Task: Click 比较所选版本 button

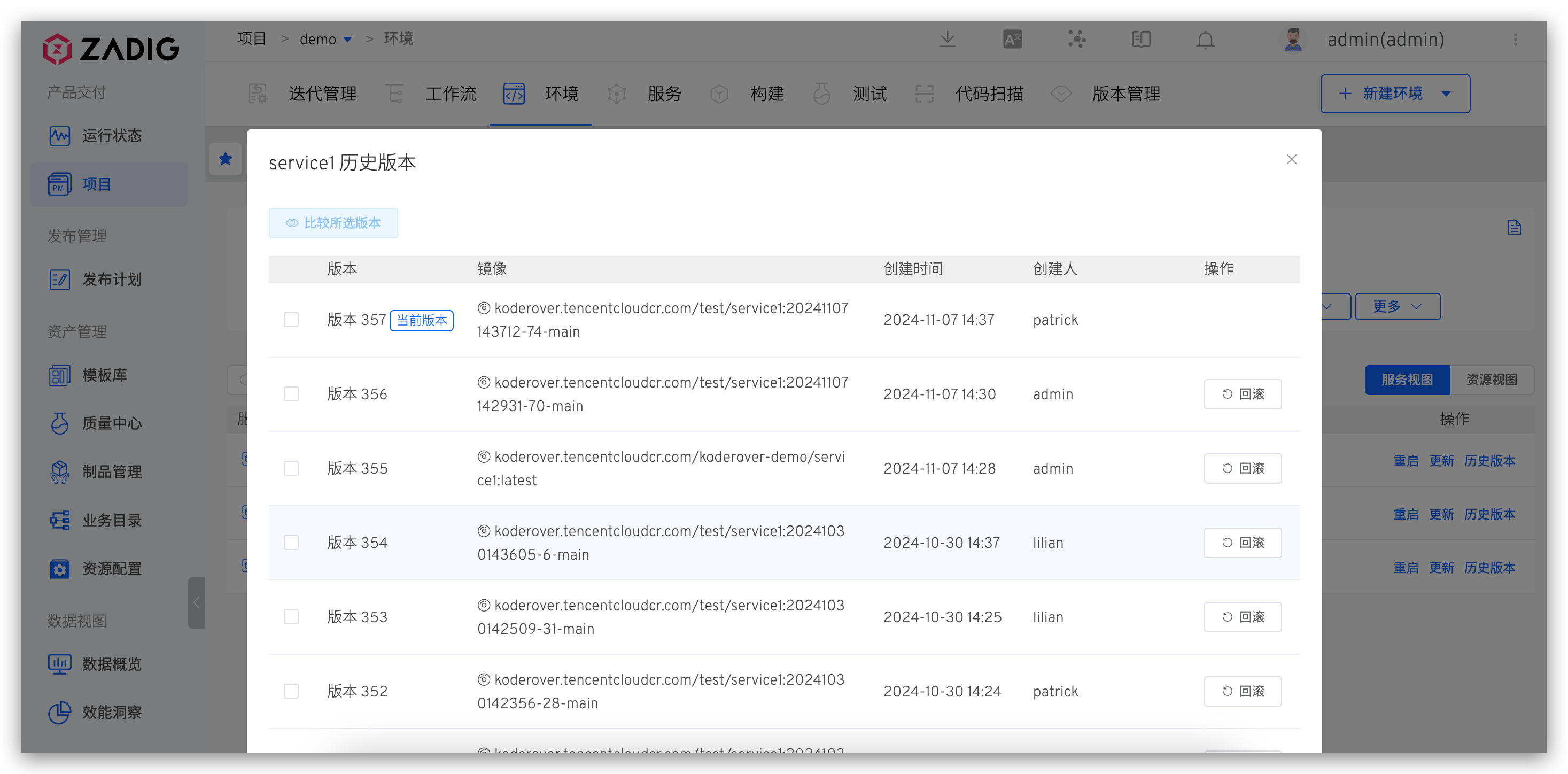Action: [x=333, y=223]
